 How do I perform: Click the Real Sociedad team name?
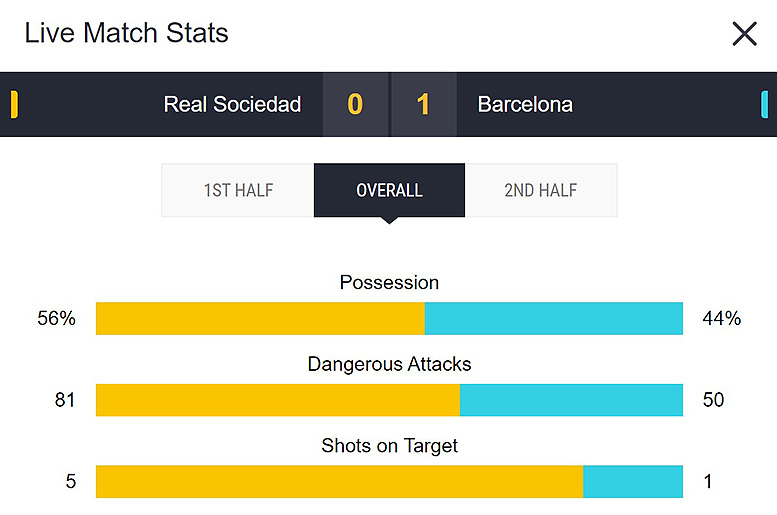pyautogui.click(x=232, y=105)
